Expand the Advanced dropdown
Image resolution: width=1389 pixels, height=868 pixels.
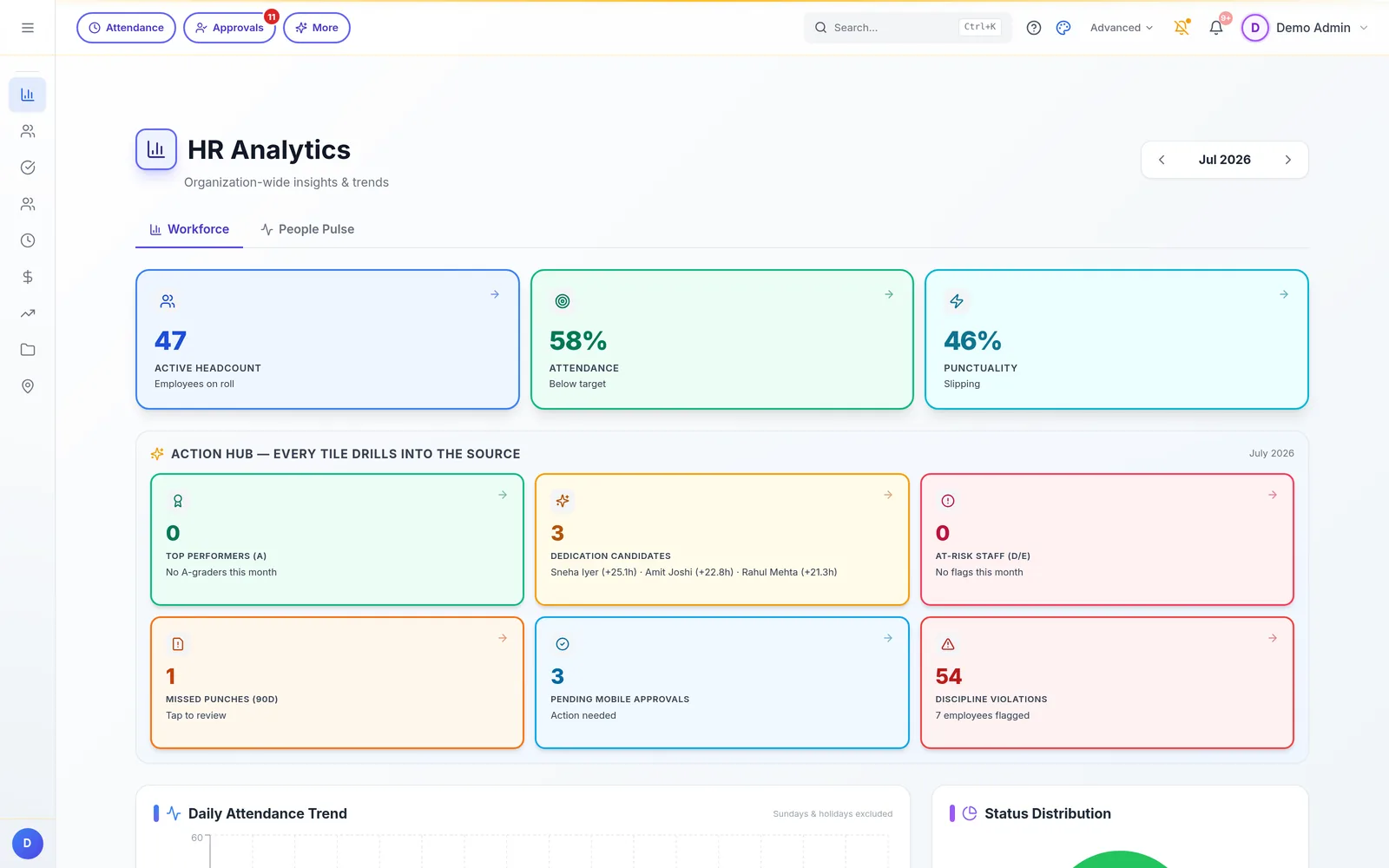tap(1122, 28)
